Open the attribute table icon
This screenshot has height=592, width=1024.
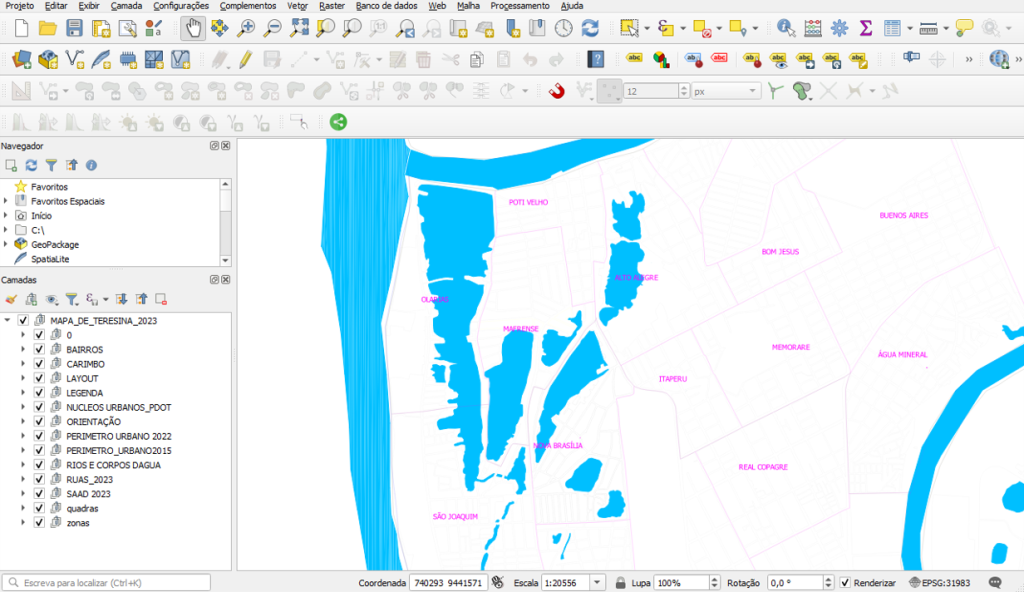tap(892, 28)
